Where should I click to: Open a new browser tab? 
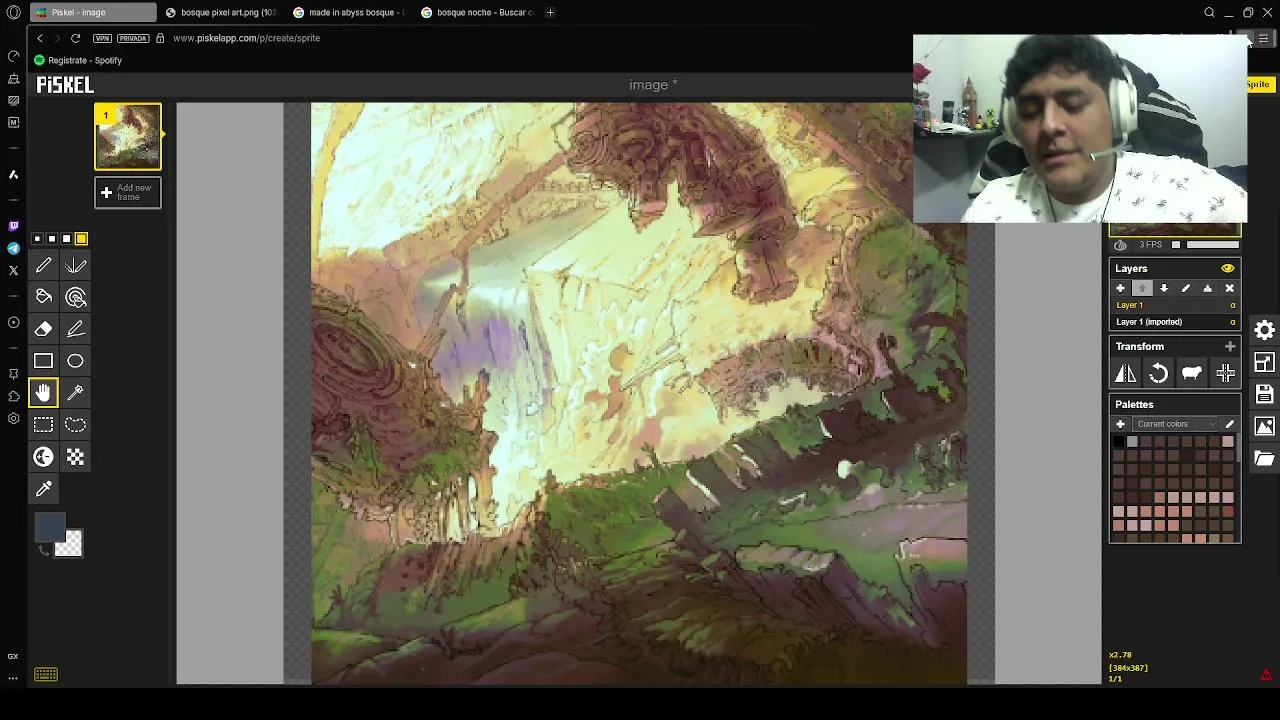550,12
